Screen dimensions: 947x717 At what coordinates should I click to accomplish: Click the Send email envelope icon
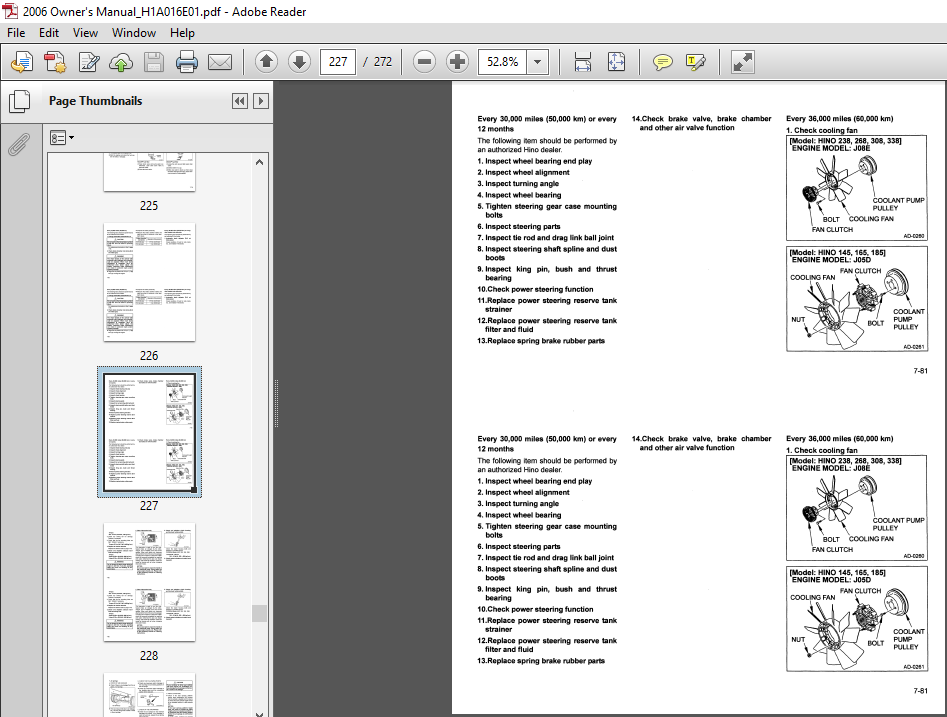coord(220,62)
